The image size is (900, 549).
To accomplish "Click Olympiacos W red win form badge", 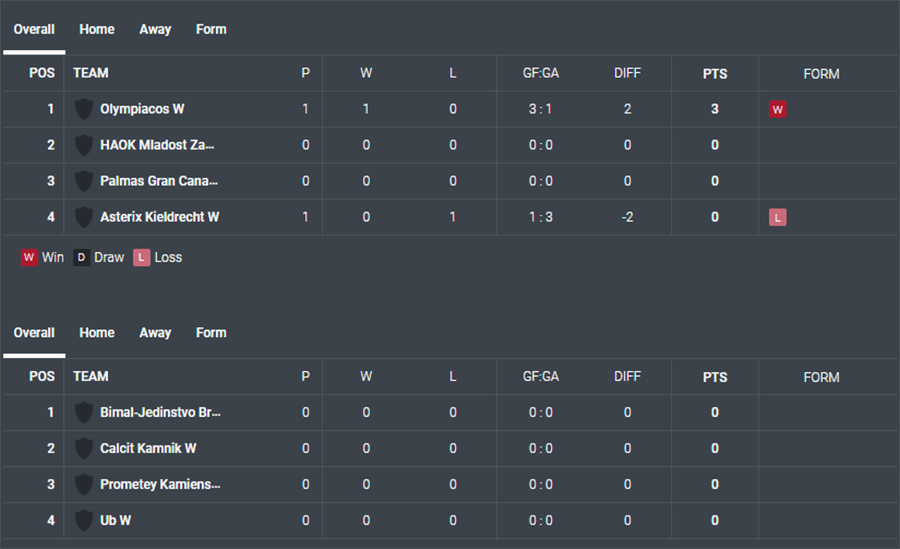I will [x=778, y=110].
